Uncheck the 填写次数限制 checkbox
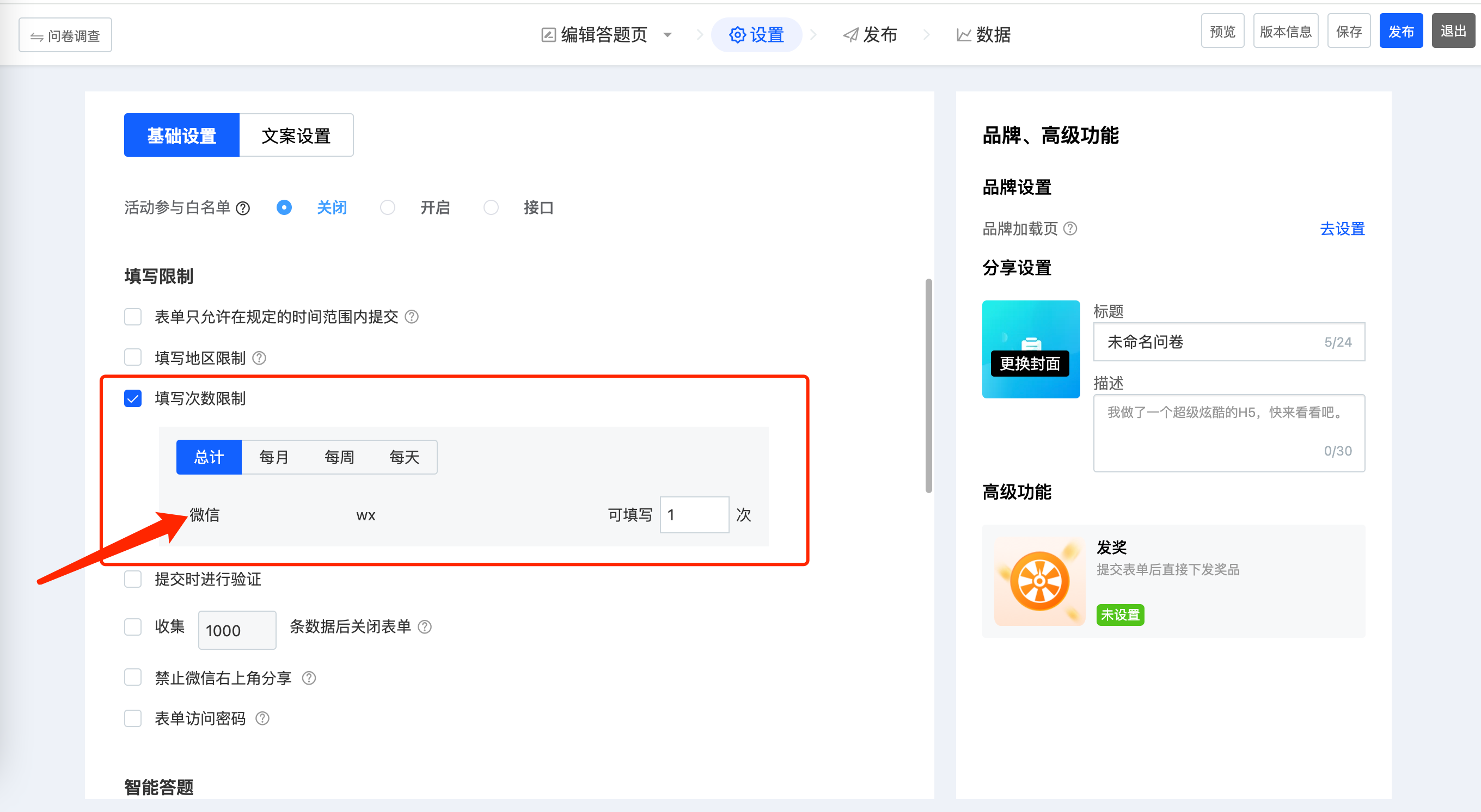 (133, 398)
